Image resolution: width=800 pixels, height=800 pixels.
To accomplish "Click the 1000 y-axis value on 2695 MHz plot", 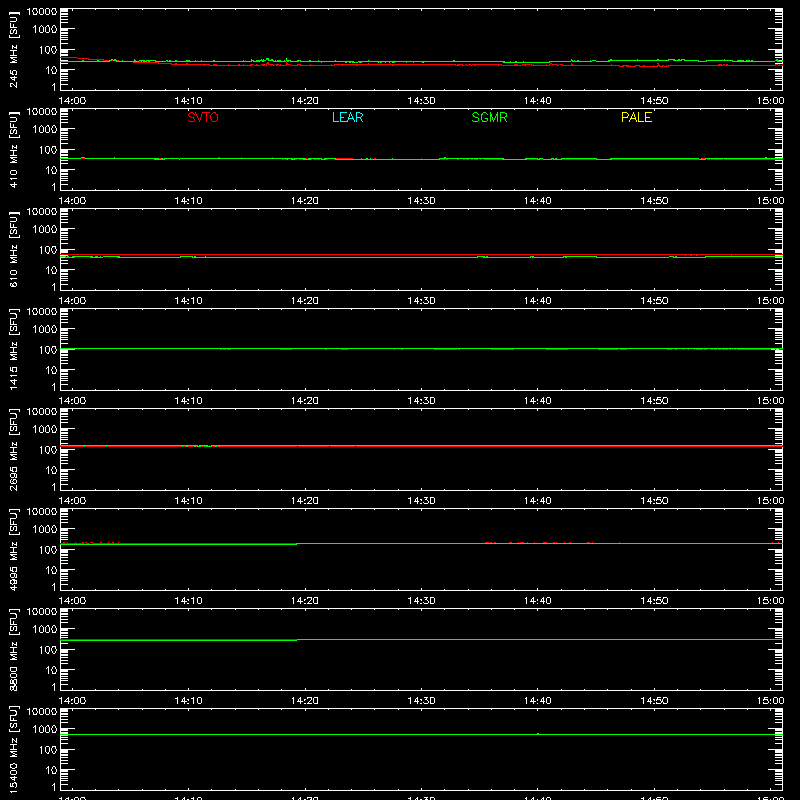I will pos(45,430).
